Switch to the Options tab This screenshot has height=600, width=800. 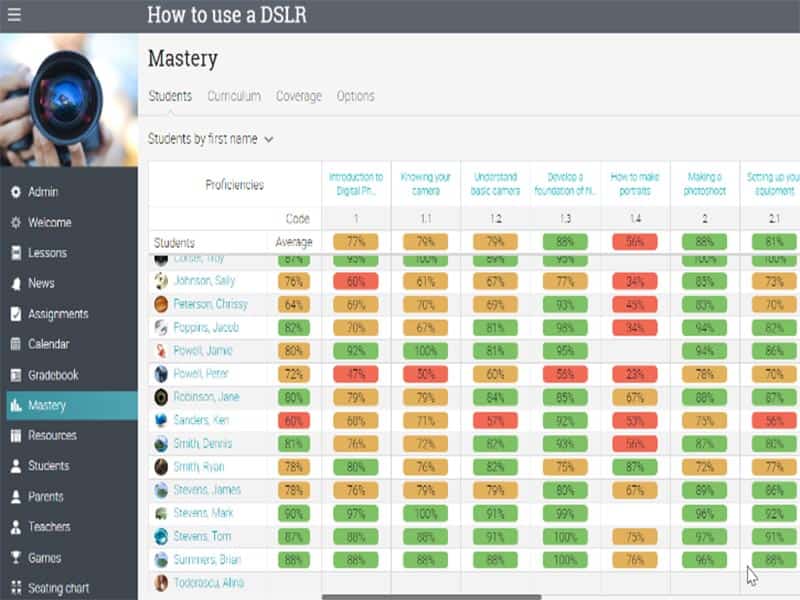point(355,96)
